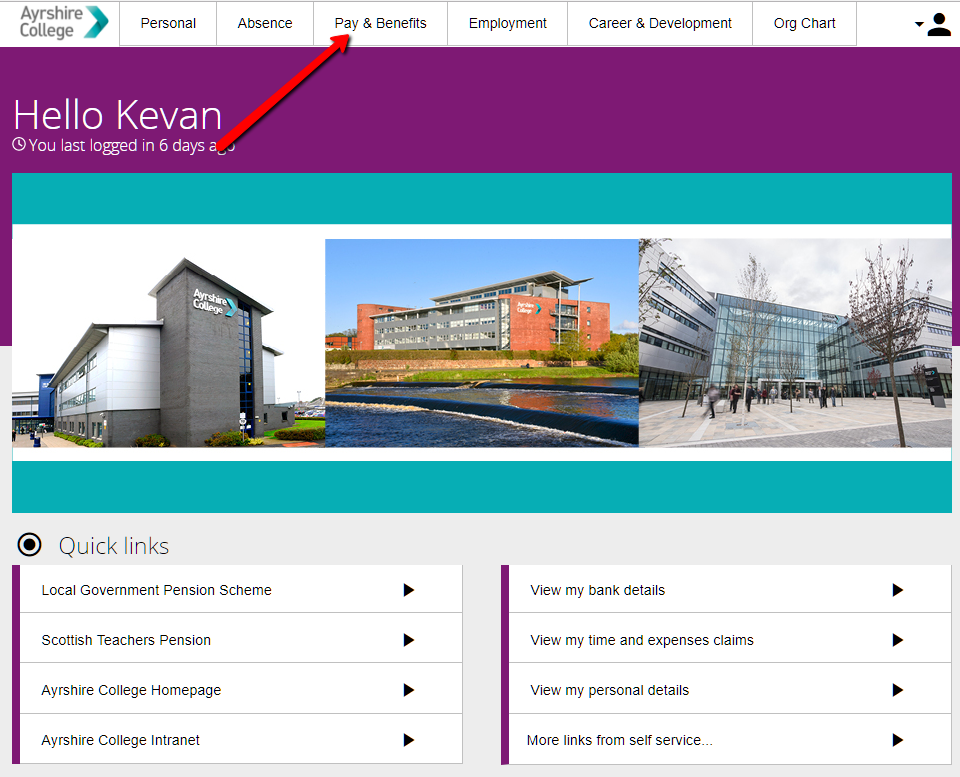Click arrow on More links from self service row
The width and height of the screenshot is (960, 777).
coord(898,740)
